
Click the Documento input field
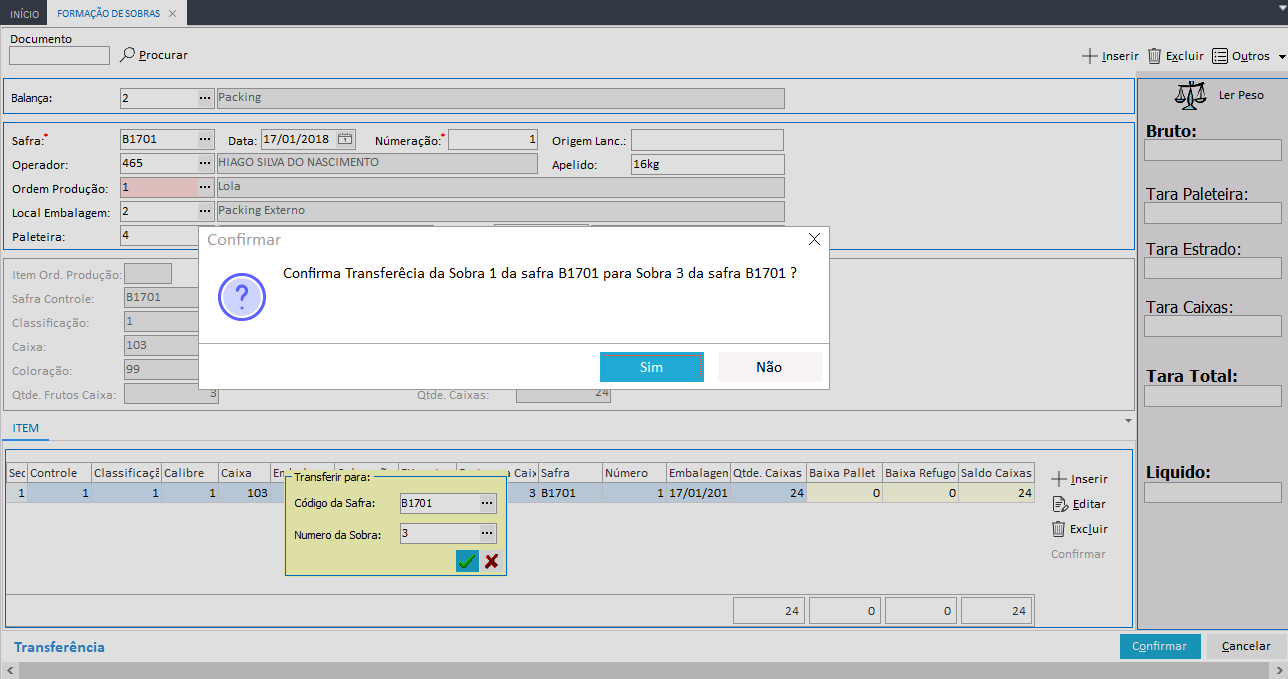click(59, 56)
